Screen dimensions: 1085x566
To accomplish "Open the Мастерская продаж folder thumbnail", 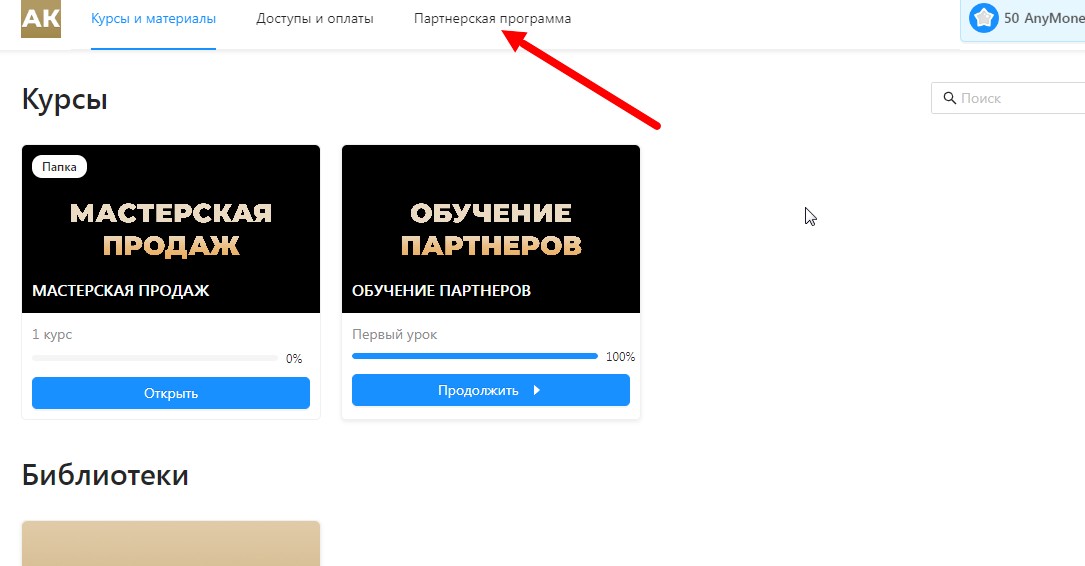I will click(x=171, y=229).
